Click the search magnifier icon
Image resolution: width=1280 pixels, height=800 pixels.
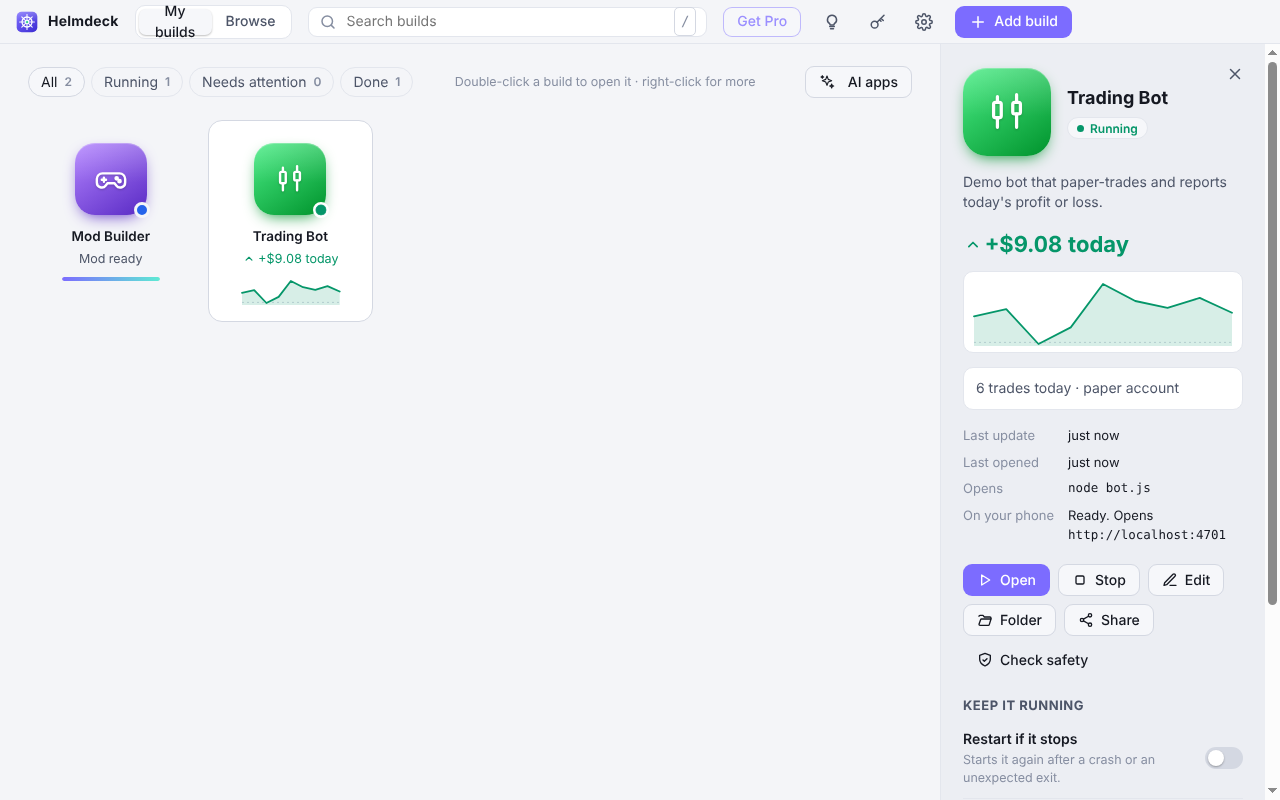tap(328, 22)
